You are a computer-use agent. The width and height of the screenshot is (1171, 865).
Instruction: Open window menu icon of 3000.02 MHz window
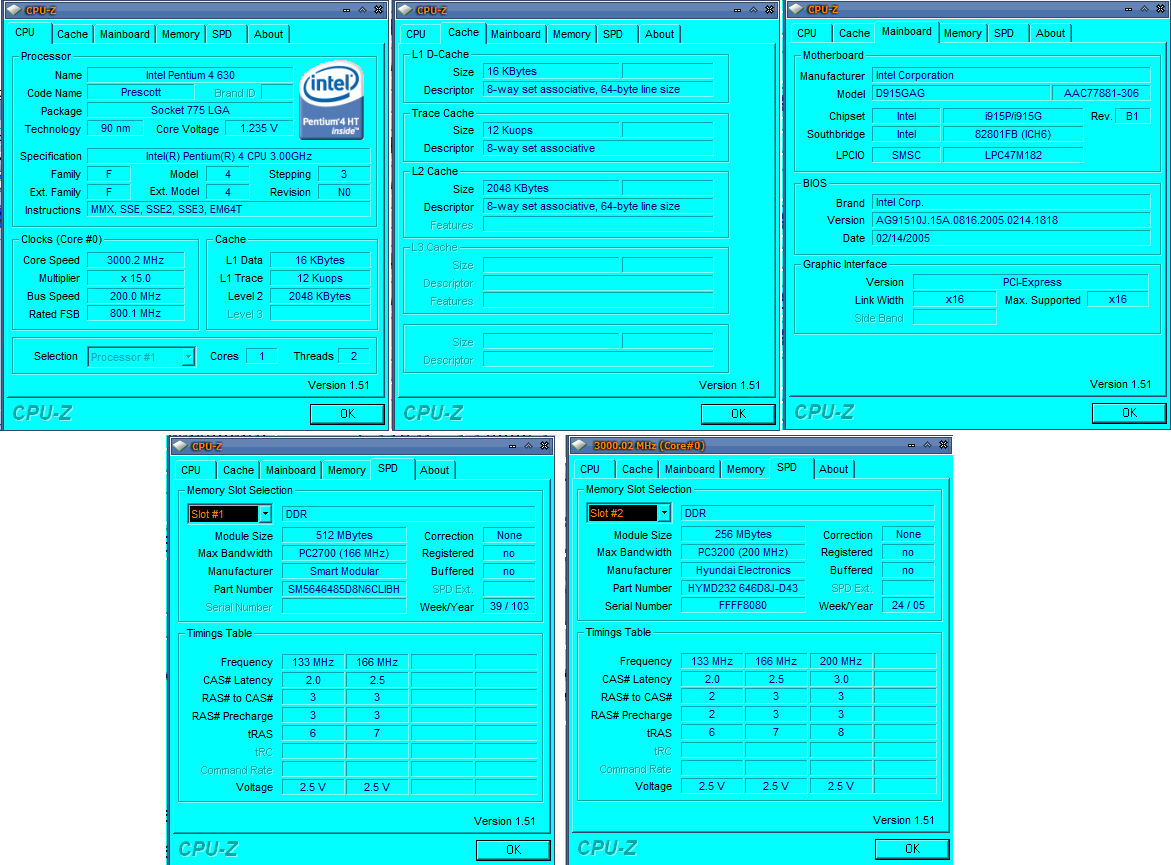[x=579, y=445]
